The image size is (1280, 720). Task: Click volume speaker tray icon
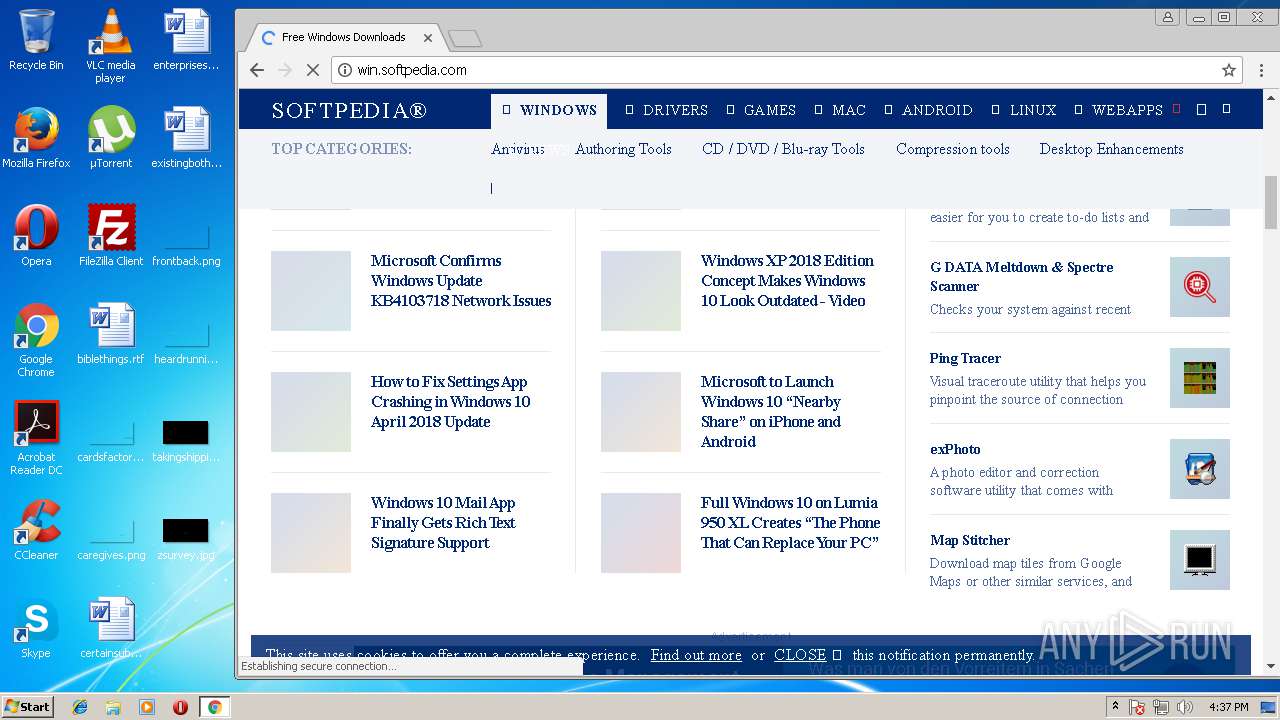1185,707
